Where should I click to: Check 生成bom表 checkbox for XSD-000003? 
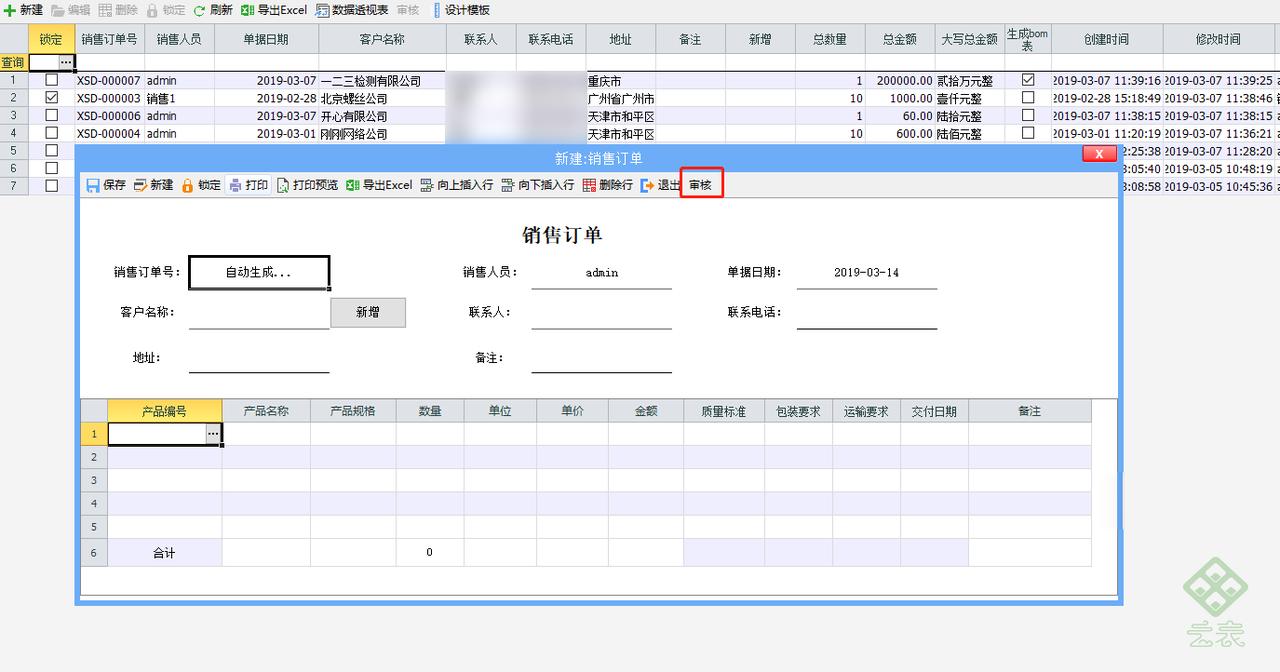(1028, 98)
